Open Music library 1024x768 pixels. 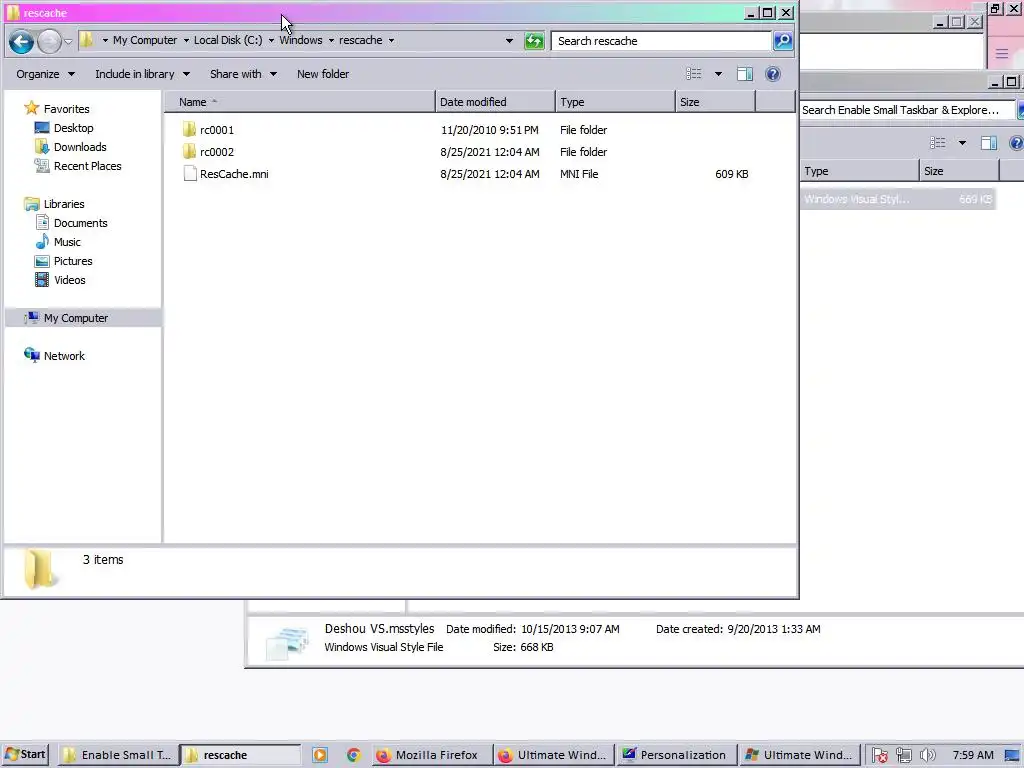click(67, 242)
